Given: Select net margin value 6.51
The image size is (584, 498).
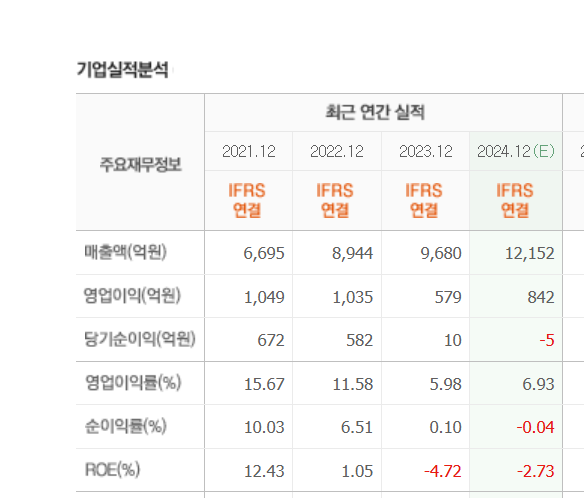Looking at the screenshot, I should (357, 427).
